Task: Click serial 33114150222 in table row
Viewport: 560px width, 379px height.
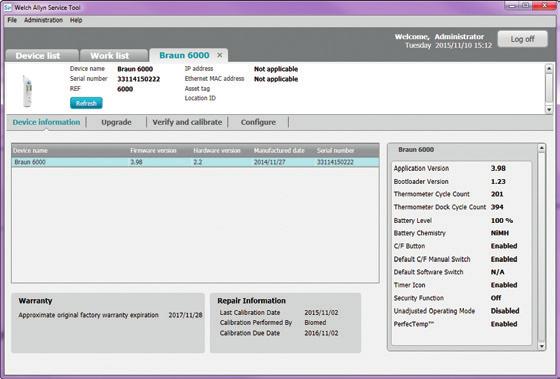Action: click(335, 162)
